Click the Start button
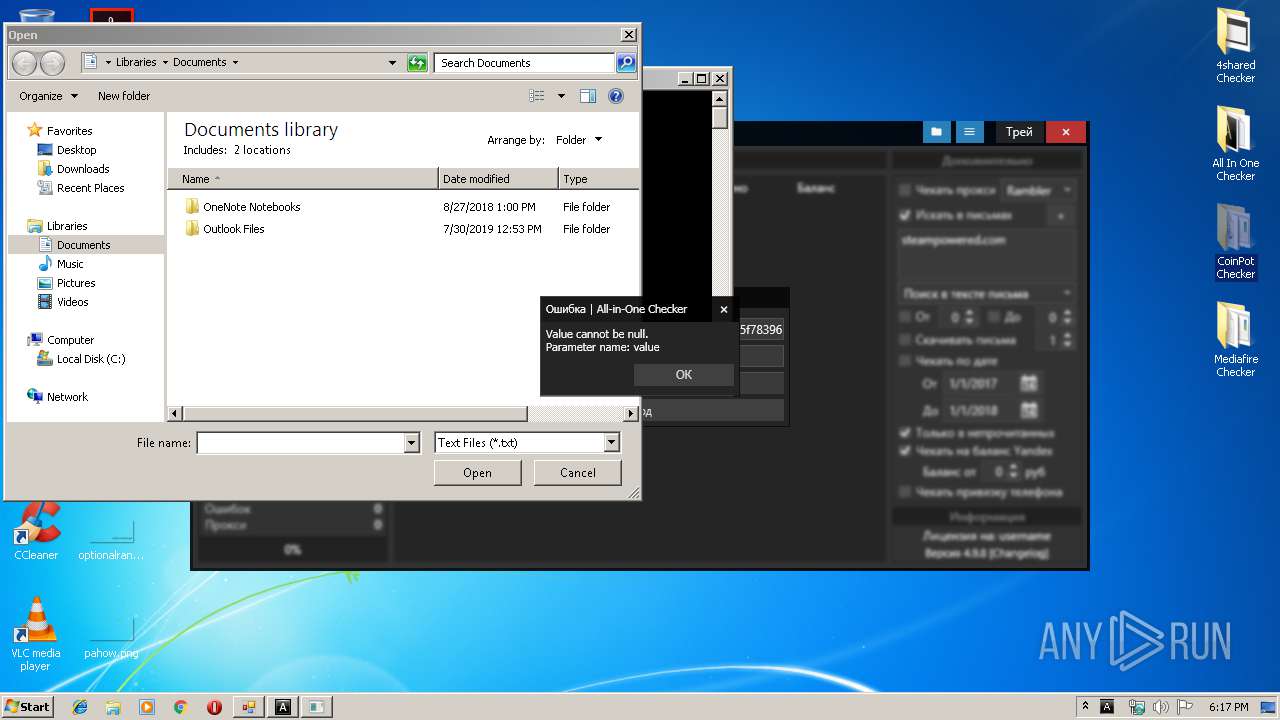Screen dimensions: 1280x720 click(x=27, y=707)
